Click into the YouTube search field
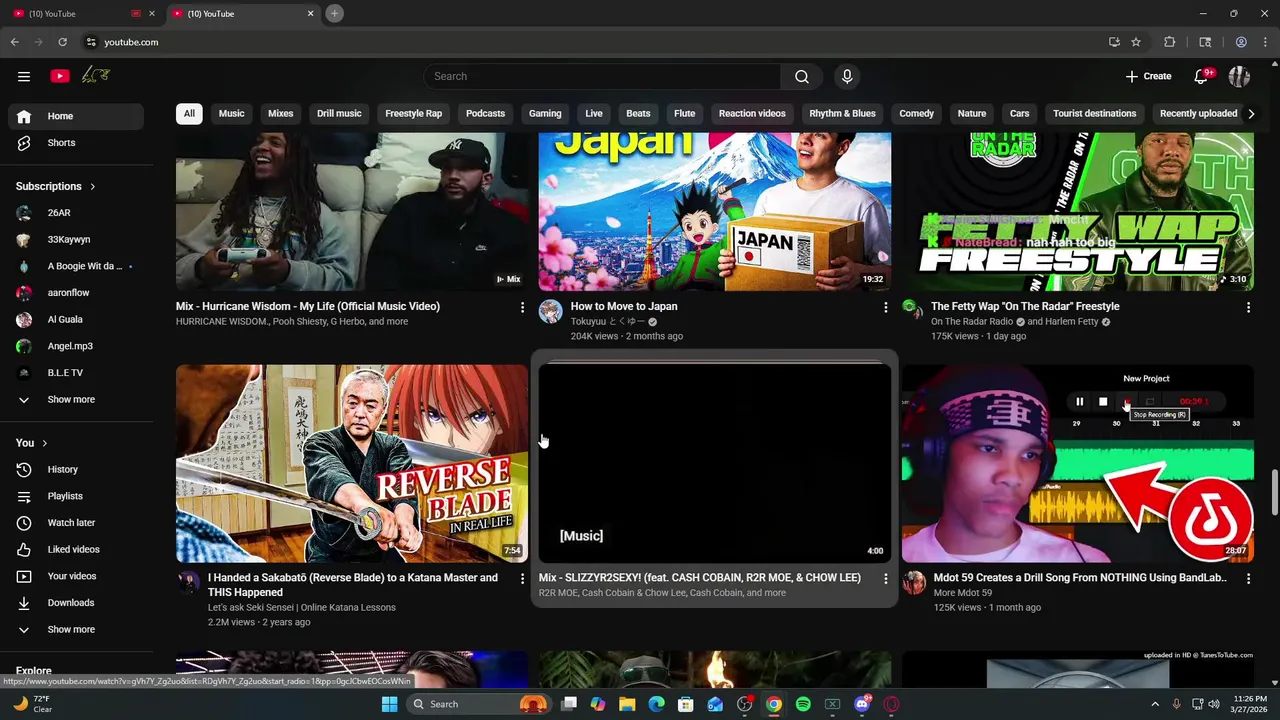This screenshot has height=720, width=1280. (603, 76)
